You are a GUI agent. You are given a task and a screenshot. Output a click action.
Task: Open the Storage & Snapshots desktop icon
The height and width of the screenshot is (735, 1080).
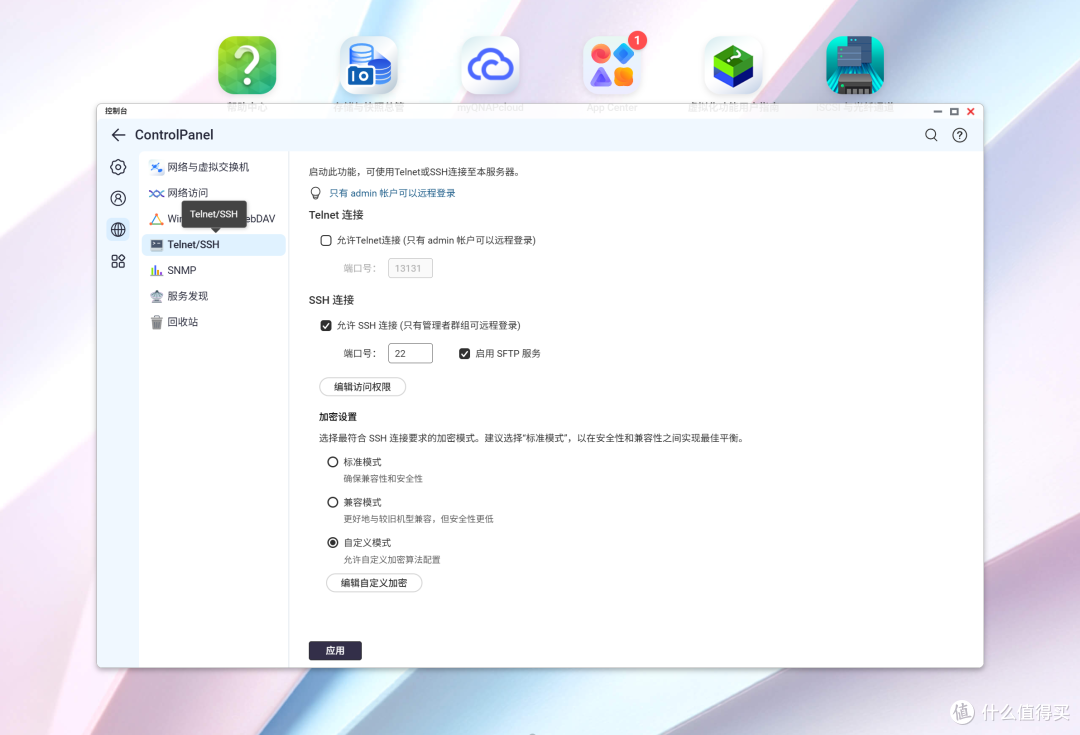point(368,65)
